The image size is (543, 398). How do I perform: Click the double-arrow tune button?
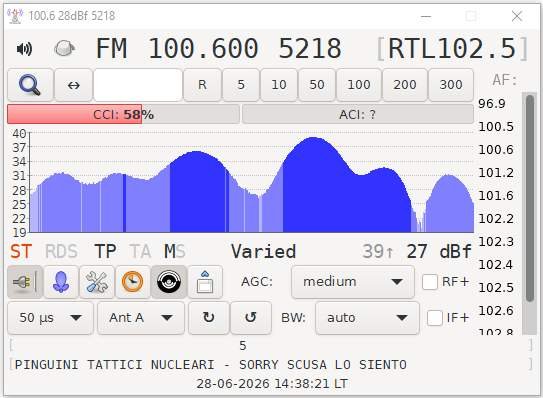(x=73, y=85)
